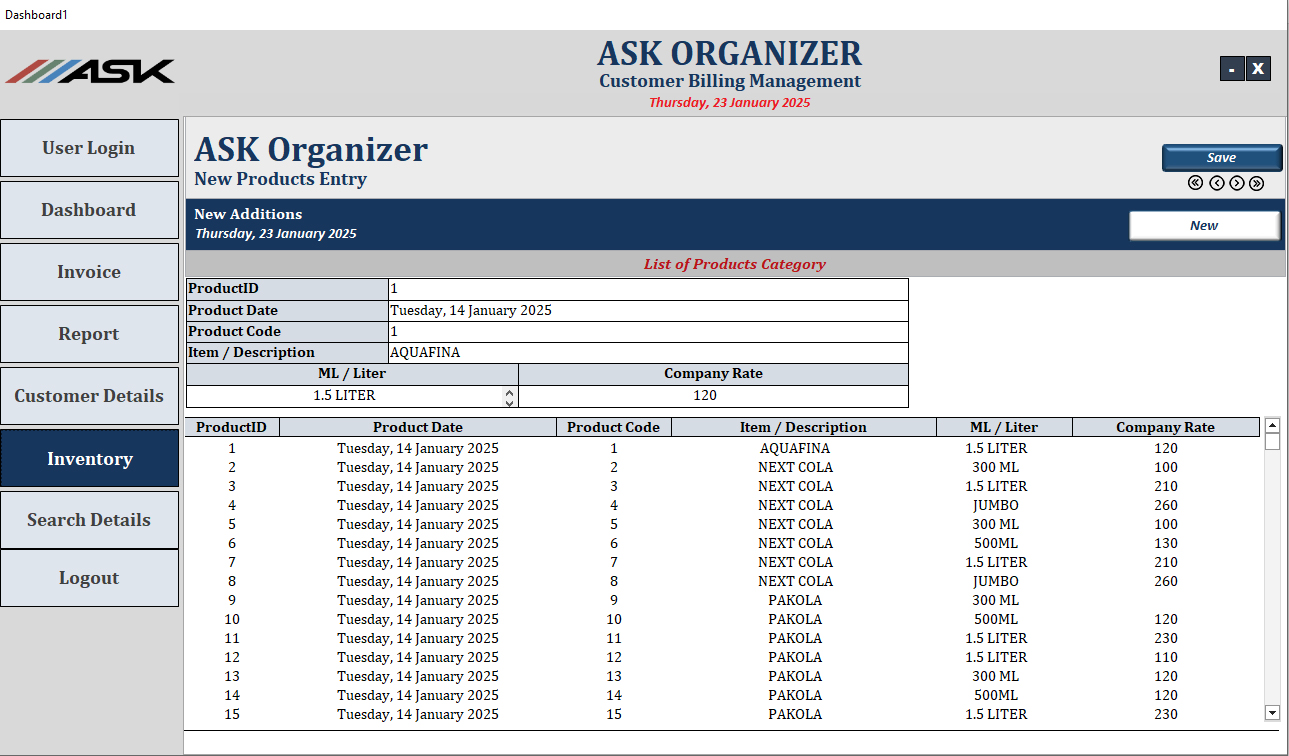Select the PAKOLA row with ProductID 12
This screenshot has width=1289, height=756.
click(x=722, y=658)
